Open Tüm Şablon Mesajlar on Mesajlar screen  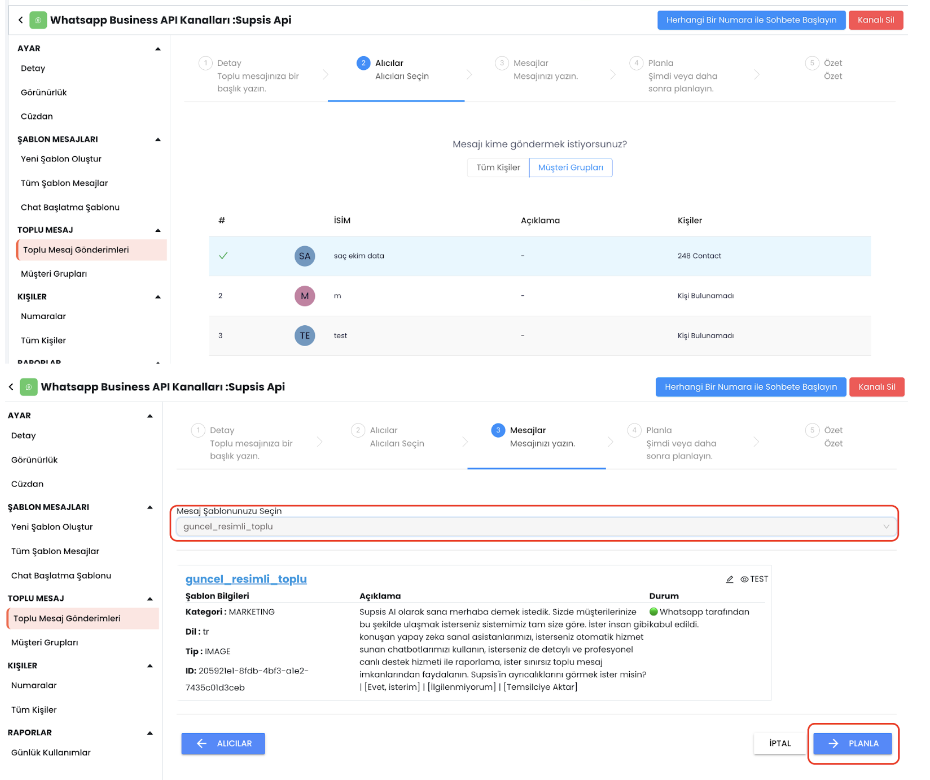tap(55, 551)
